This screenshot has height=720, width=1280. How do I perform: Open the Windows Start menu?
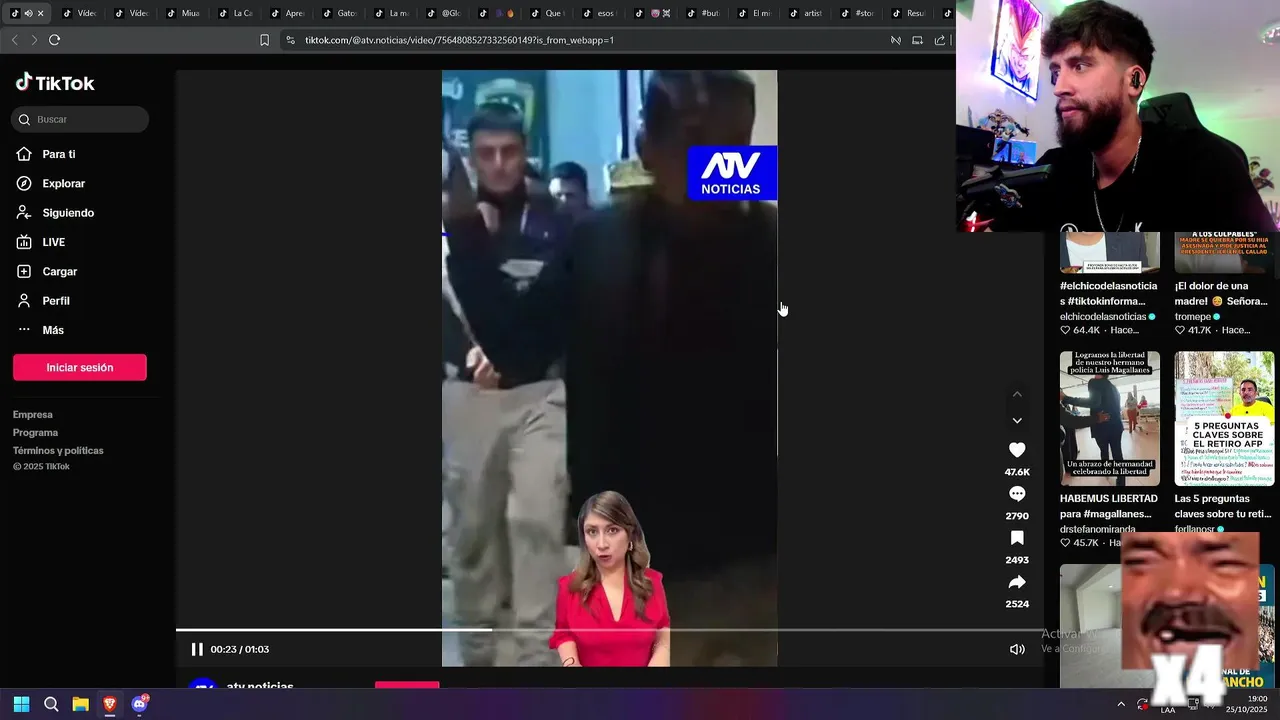(x=21, y=704)
